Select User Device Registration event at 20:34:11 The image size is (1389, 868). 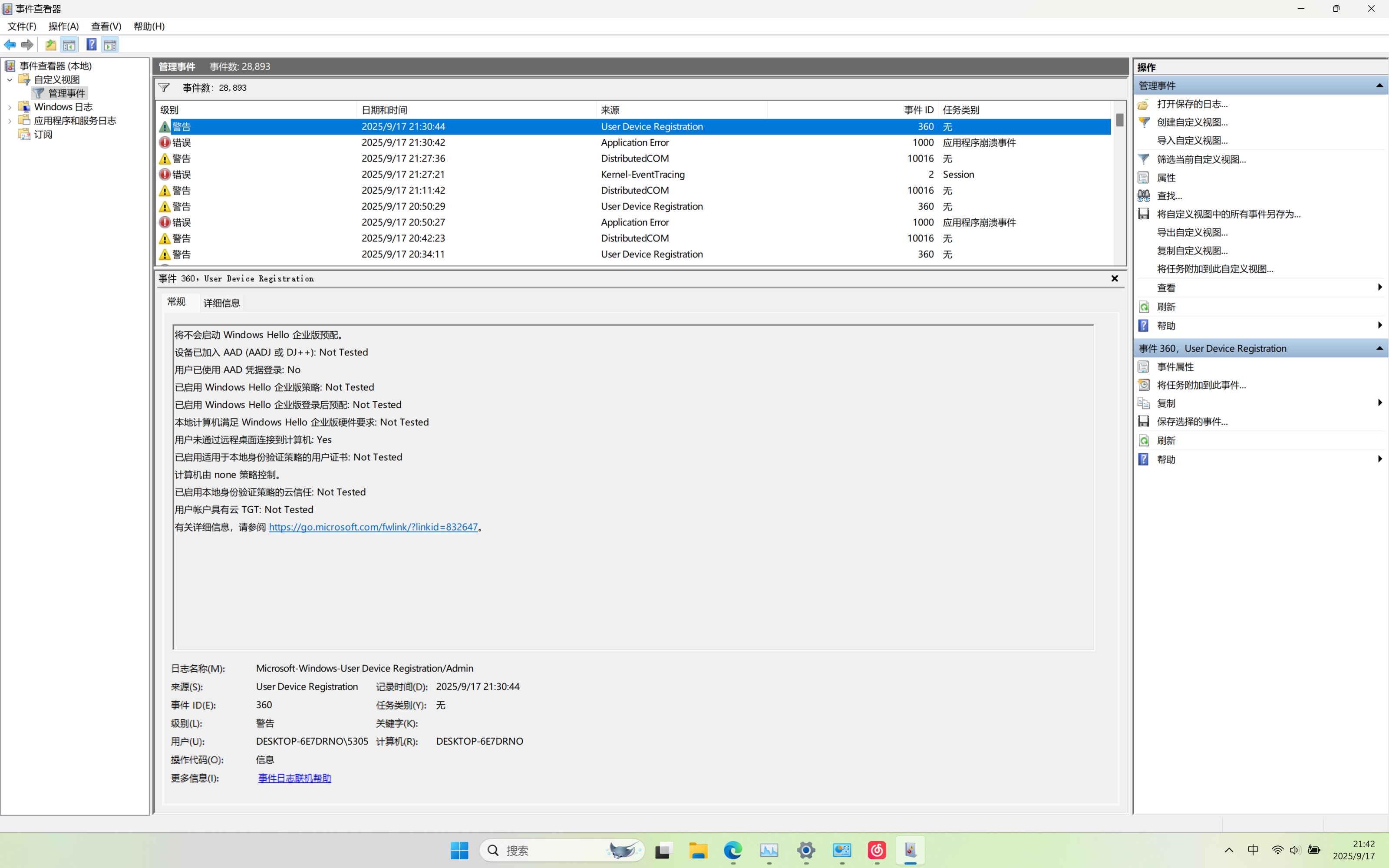(x=633, y=254)
